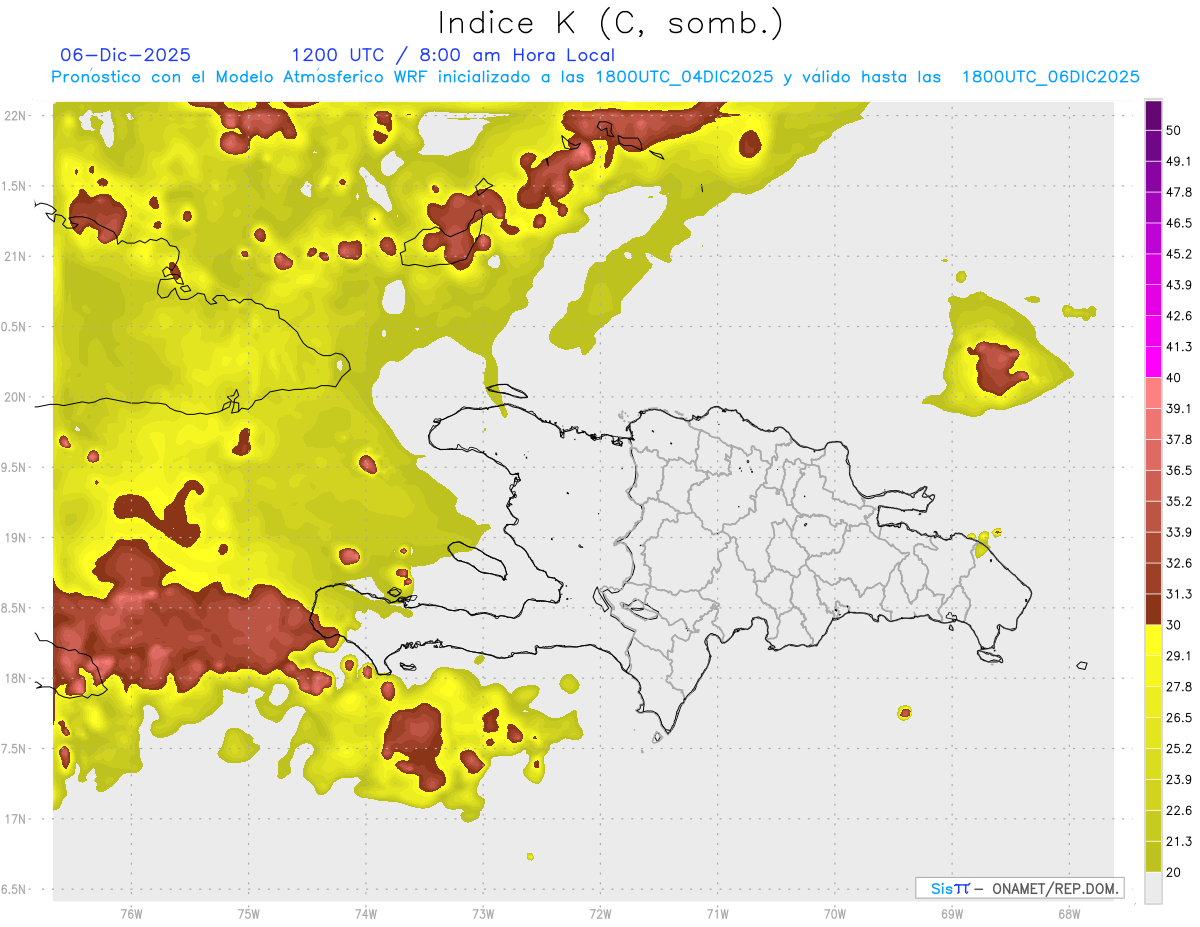Click the '17N' latitude axis label
The height and width of the screenshot is (927, 1200).
[x=17, y=819]
